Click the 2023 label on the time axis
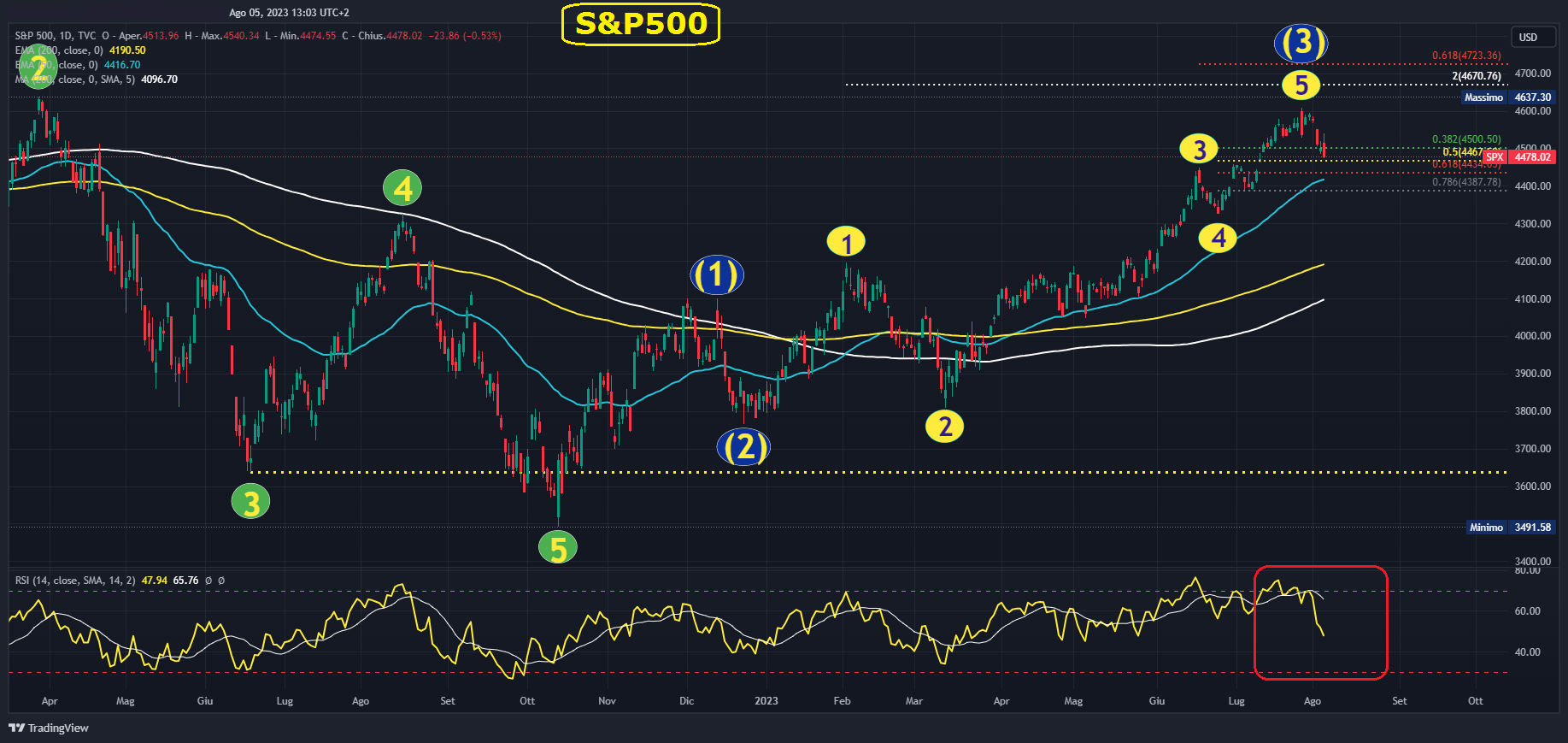This screenshot has height=743, width=1568. point(766,701)
